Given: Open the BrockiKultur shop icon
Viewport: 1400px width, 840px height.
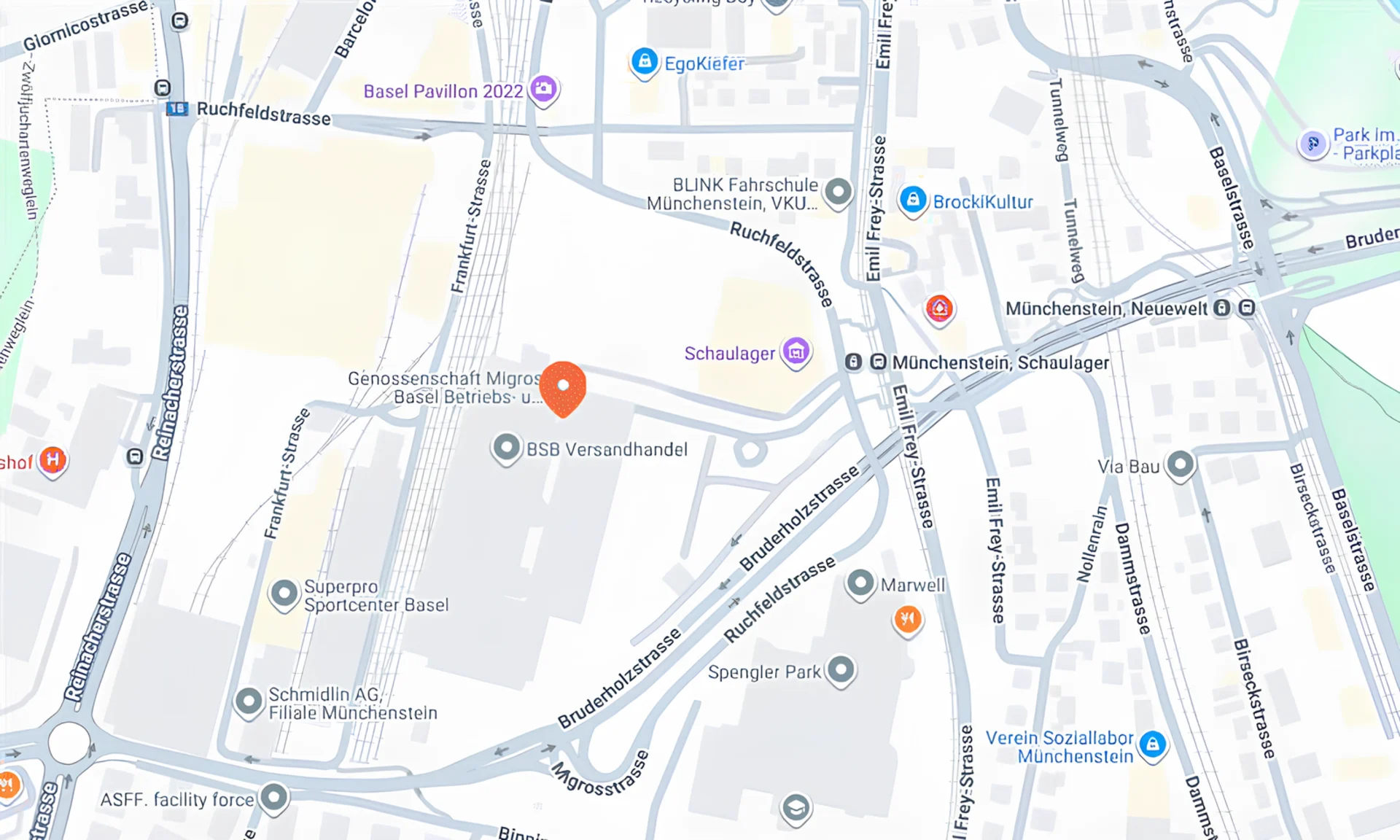Looking at the screenshot, I should (x=913, y=201).
